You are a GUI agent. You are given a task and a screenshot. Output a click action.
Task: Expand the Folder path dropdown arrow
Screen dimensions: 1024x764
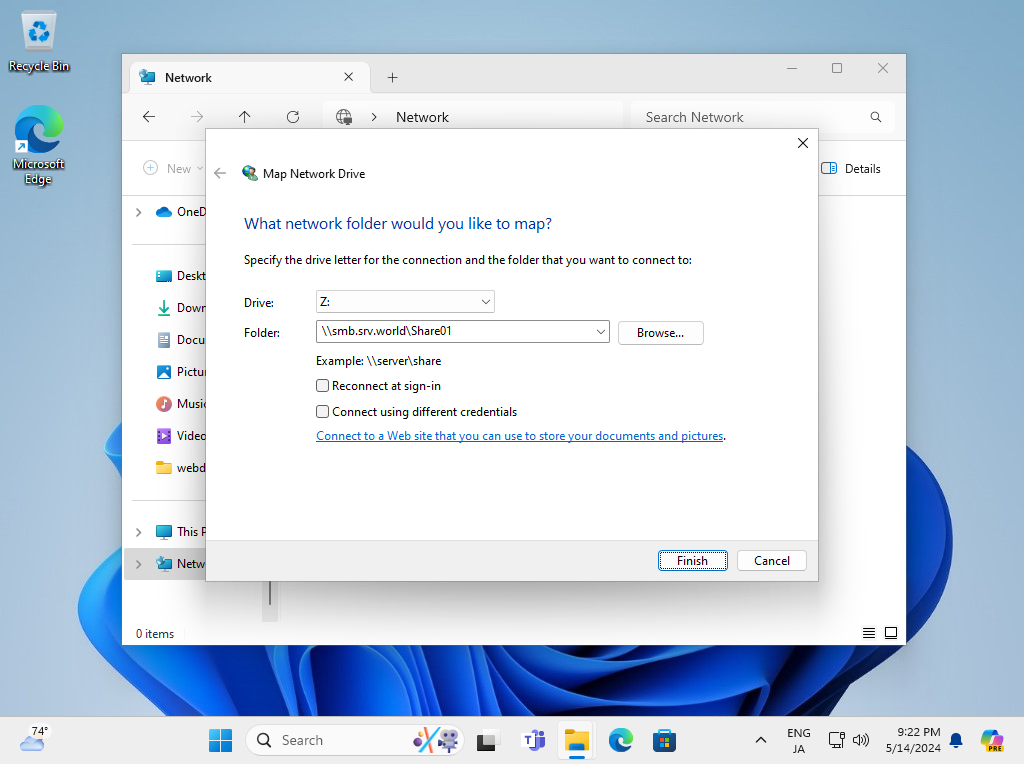point(600,332)
